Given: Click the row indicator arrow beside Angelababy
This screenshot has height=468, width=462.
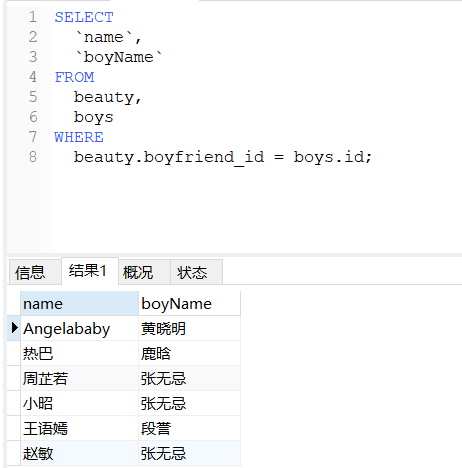Looking at the screenshot, I should [x=14, y=328].
